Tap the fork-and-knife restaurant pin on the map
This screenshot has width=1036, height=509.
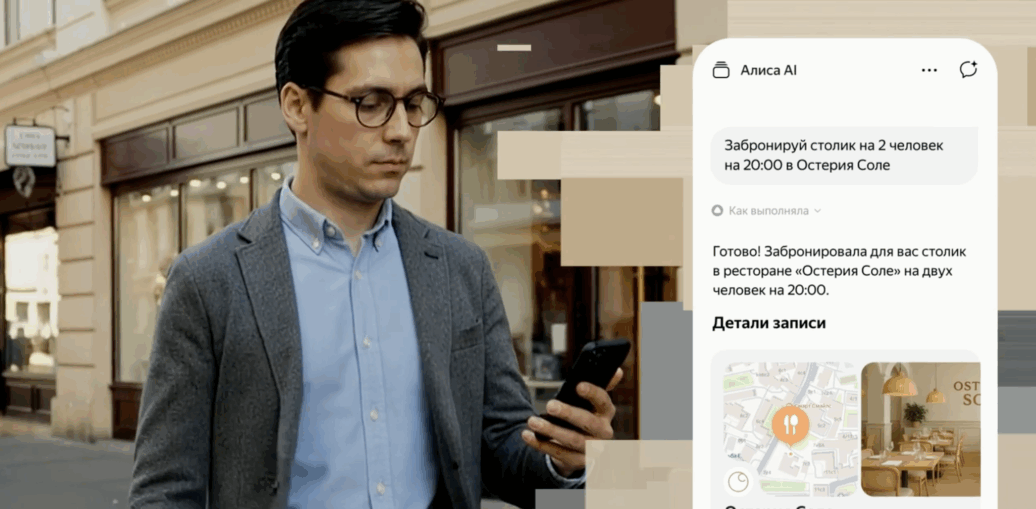tap(790, 424)
